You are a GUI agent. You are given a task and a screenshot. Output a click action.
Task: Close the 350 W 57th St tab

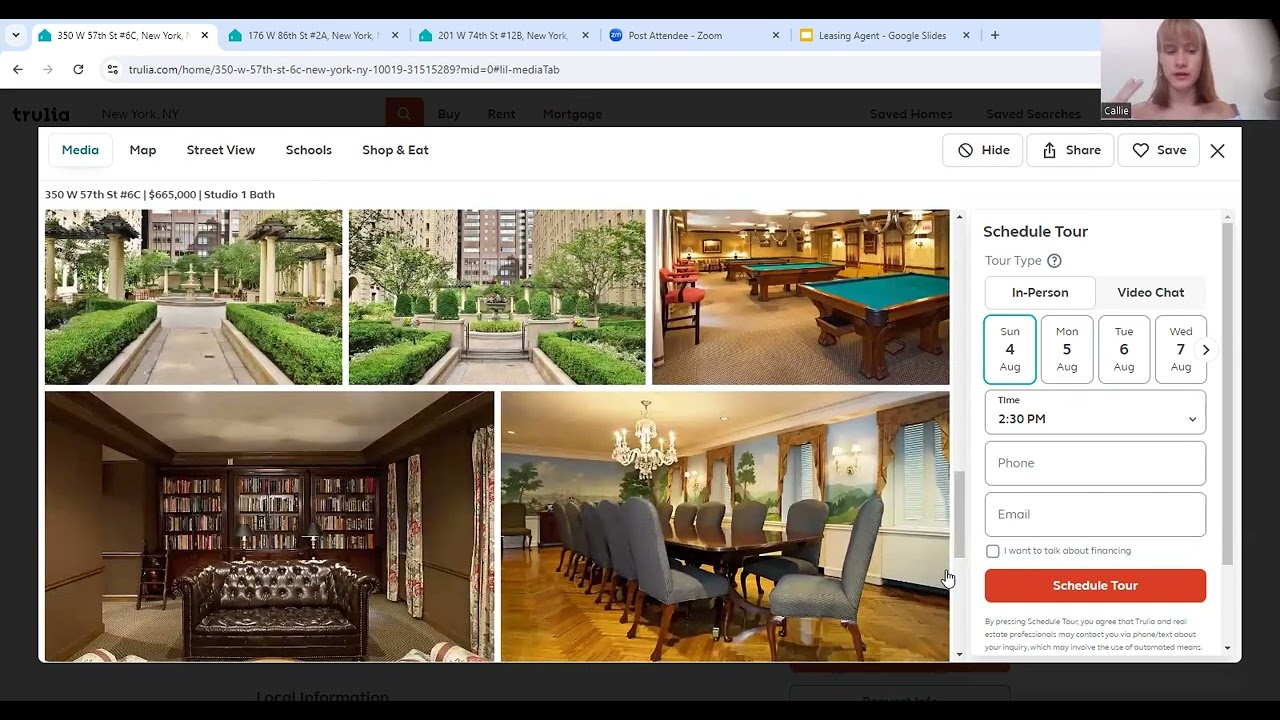click(204, 35)
